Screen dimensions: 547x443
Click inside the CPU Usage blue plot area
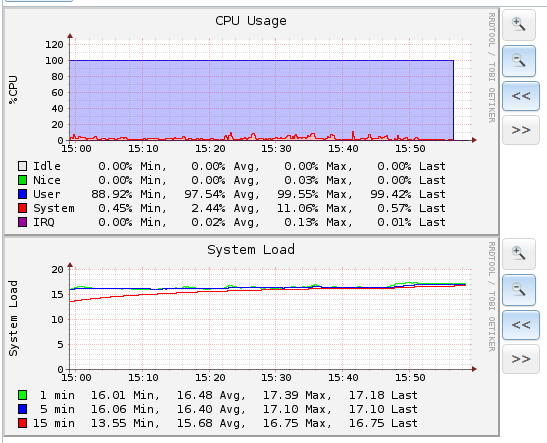coord(262,99)
